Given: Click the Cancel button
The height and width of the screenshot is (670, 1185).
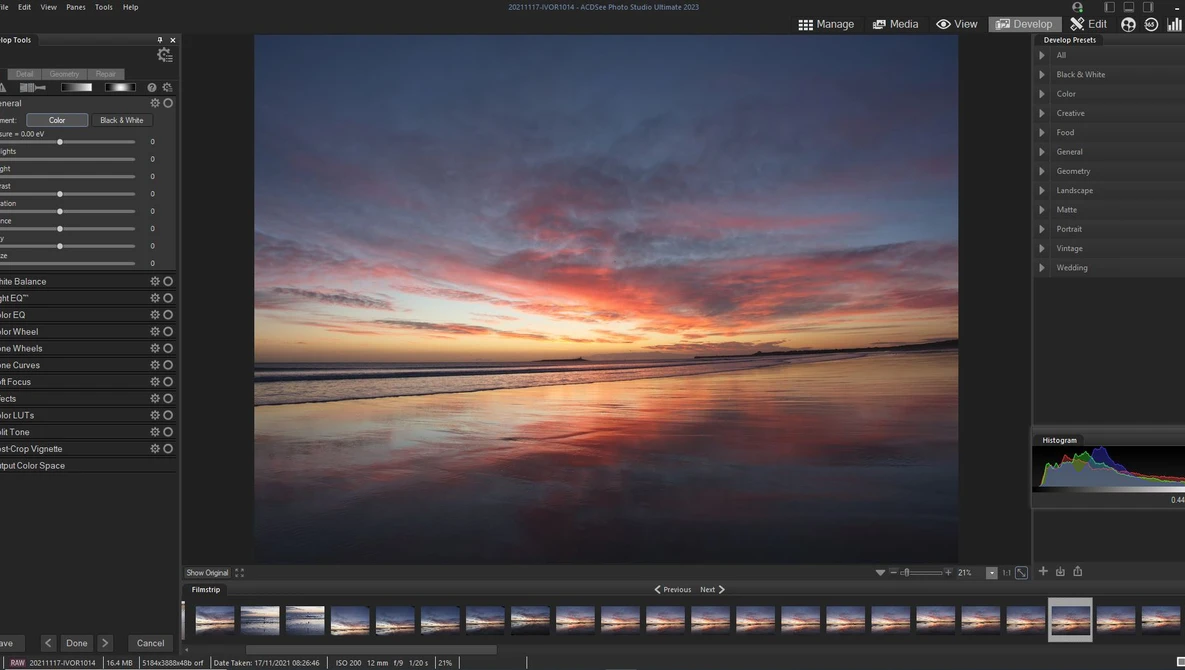Looking at the screenshot, I should [x=150, y=643].
